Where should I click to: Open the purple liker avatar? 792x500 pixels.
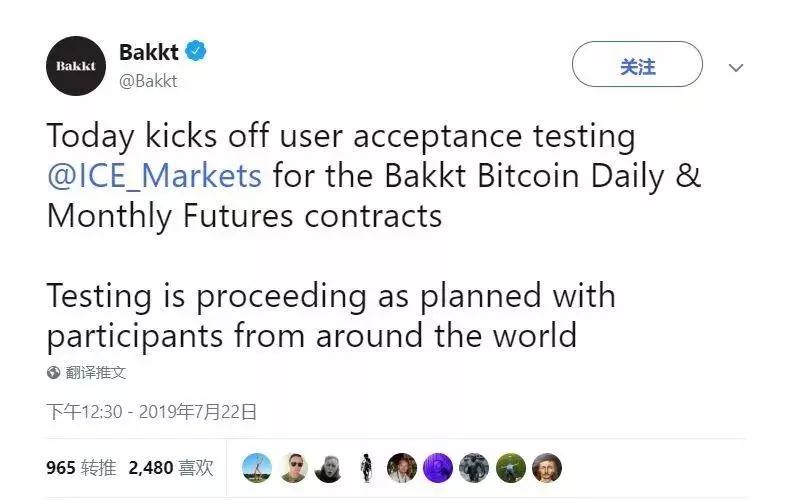click(437, 467)
